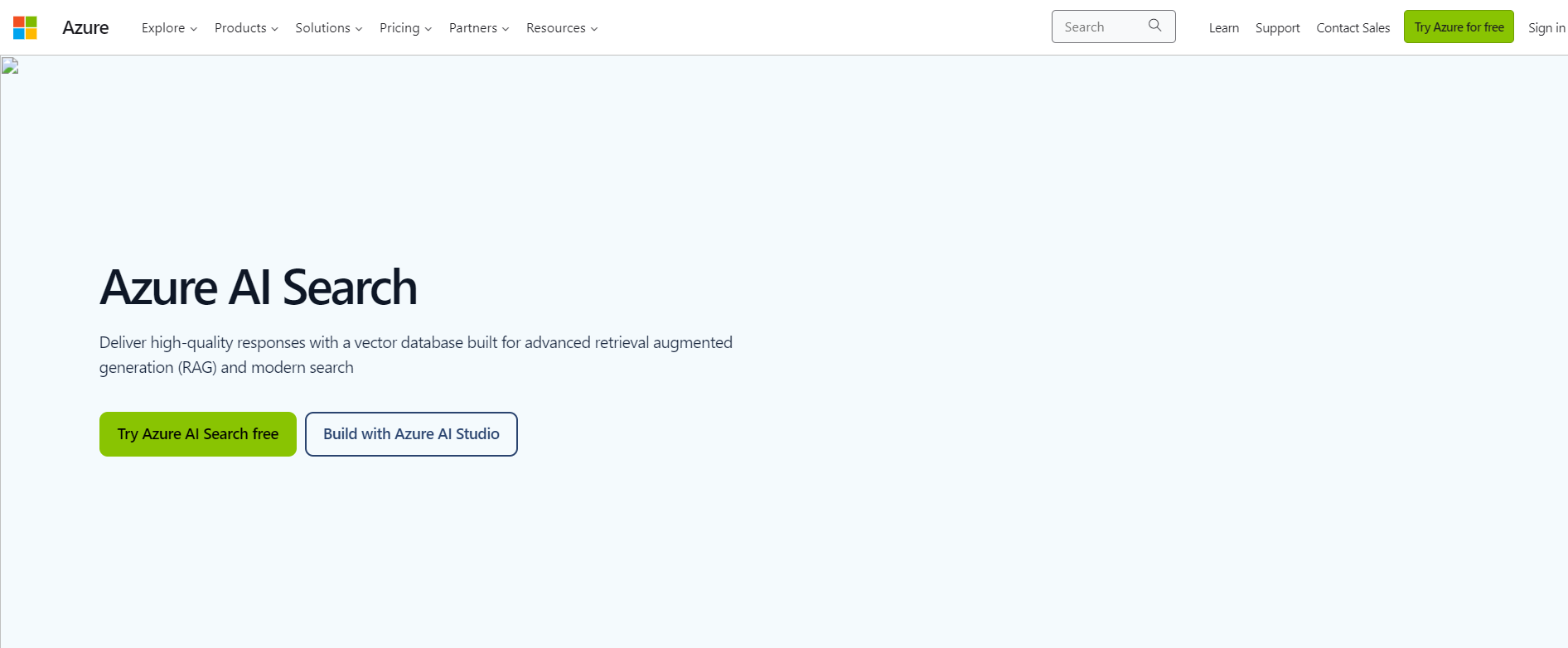Screen dimensions: 1568x648
Task: Choose Build with Azure AI Studio
Action: tap(411, 434)
